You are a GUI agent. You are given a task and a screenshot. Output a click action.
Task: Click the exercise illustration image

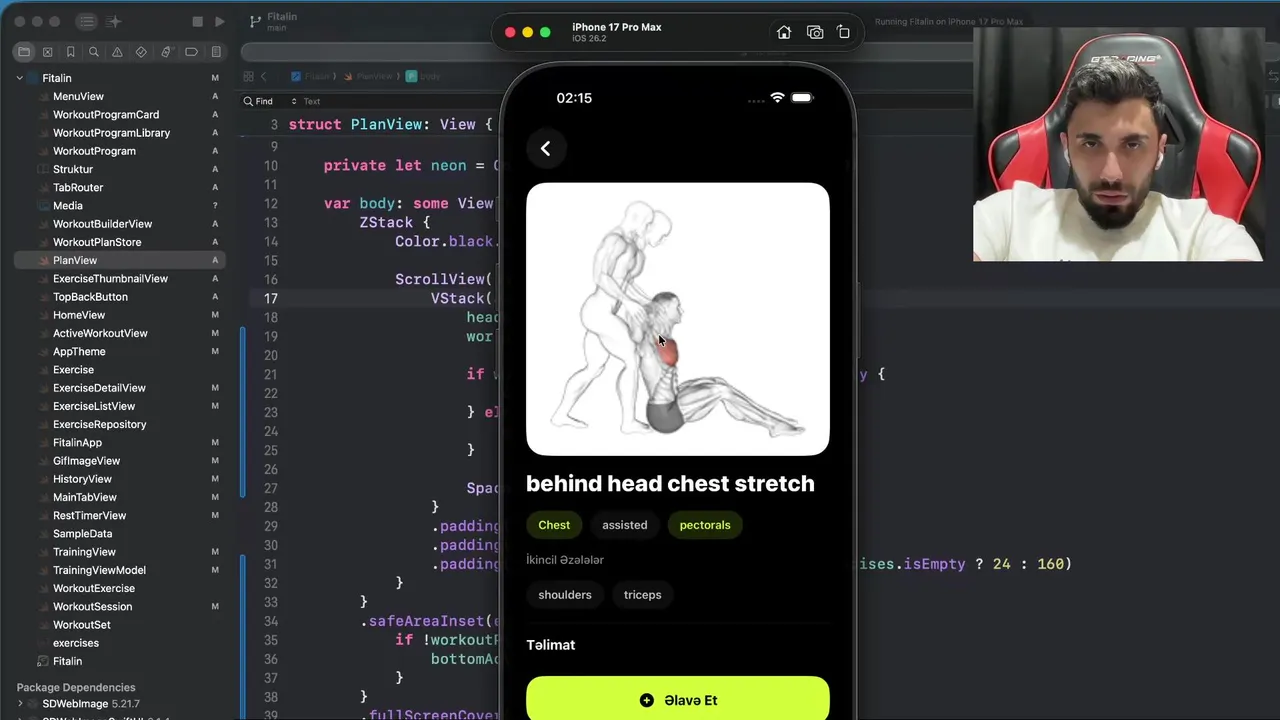(678, 319)
